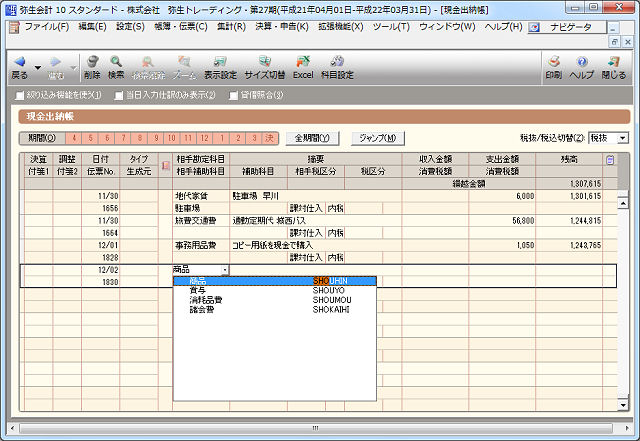The height and width of the screenshot is (441, 640).
Task: Close the ledger with 閉じる icon
Action: point(613,61)
